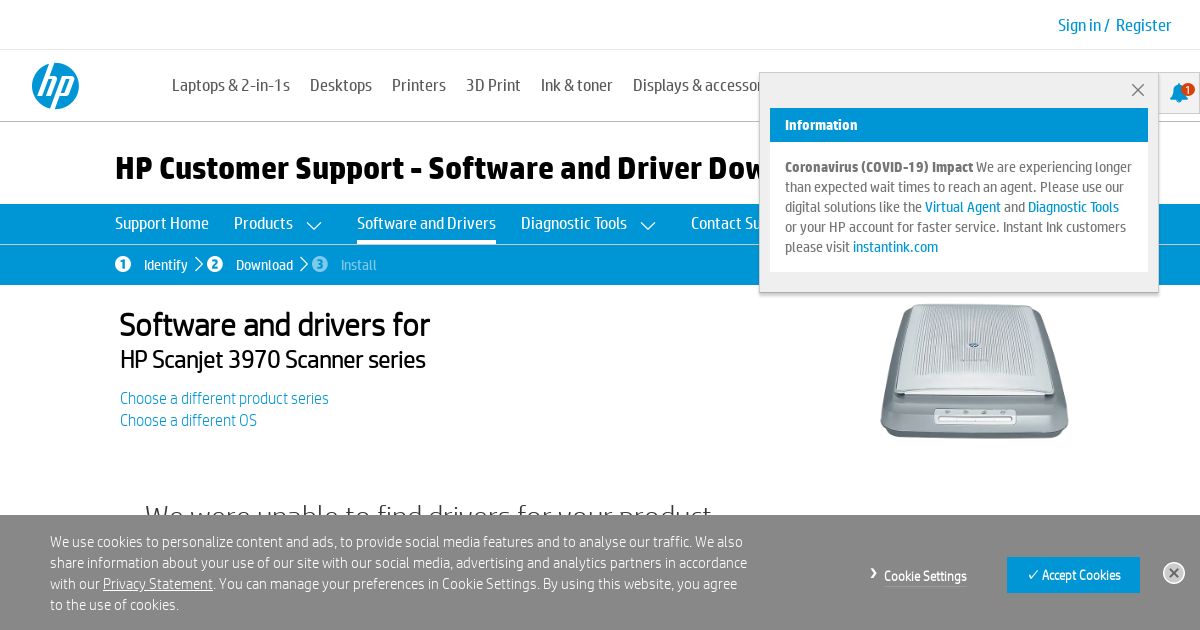Open Displays & accessories menu
This screenshot has height=630, width=1200.
[696, 85]
